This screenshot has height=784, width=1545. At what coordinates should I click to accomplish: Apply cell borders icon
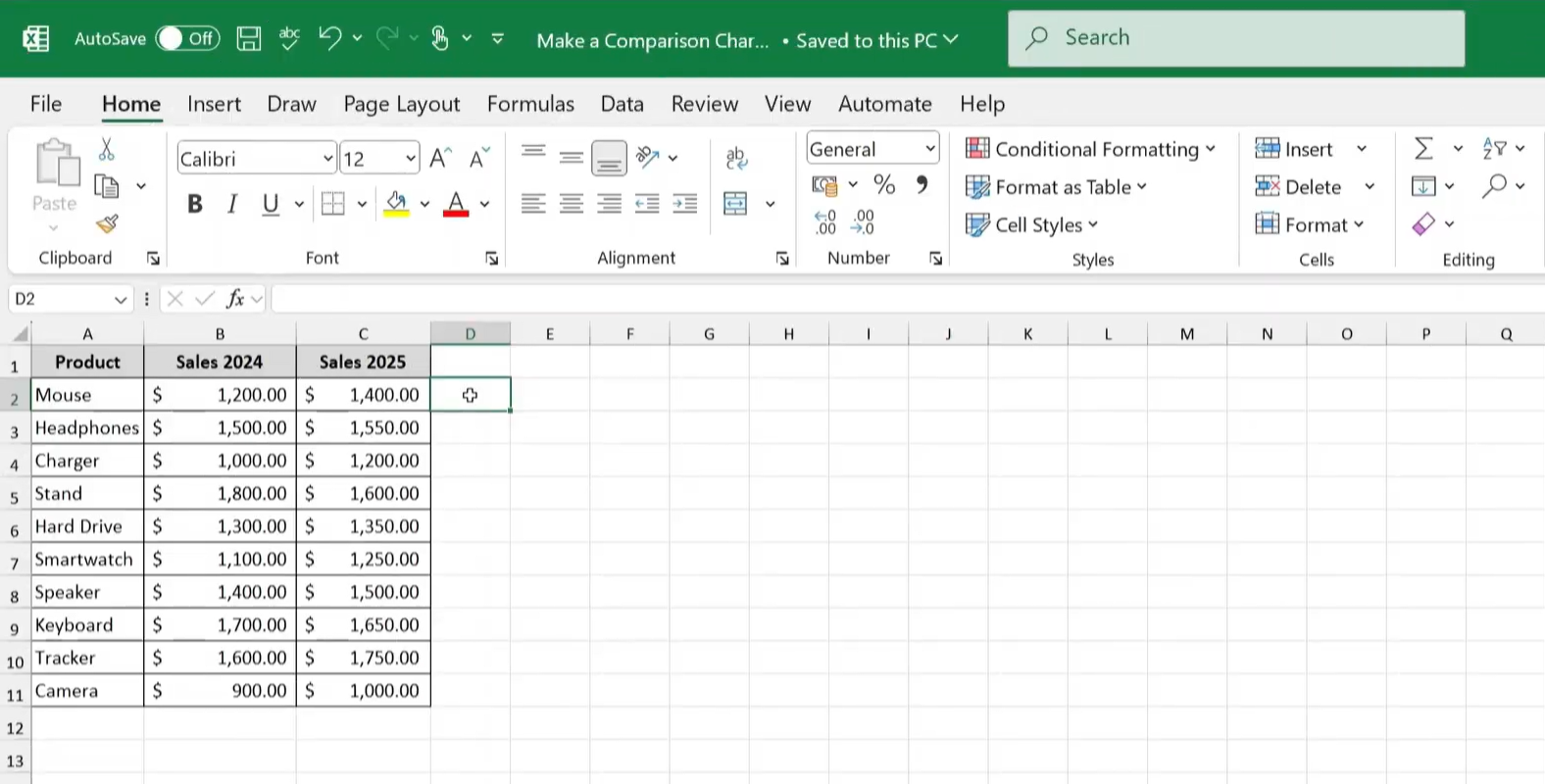point(333,204)
